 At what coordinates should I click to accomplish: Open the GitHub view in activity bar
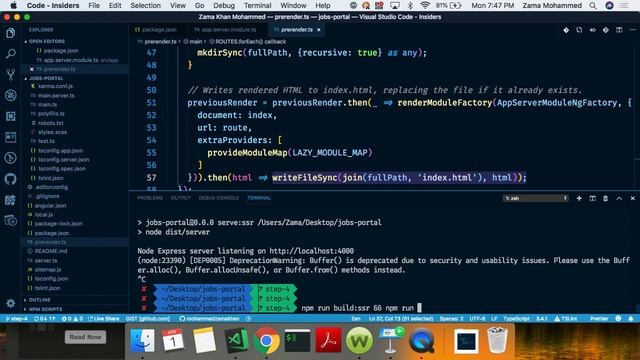(x=11, y=179)
